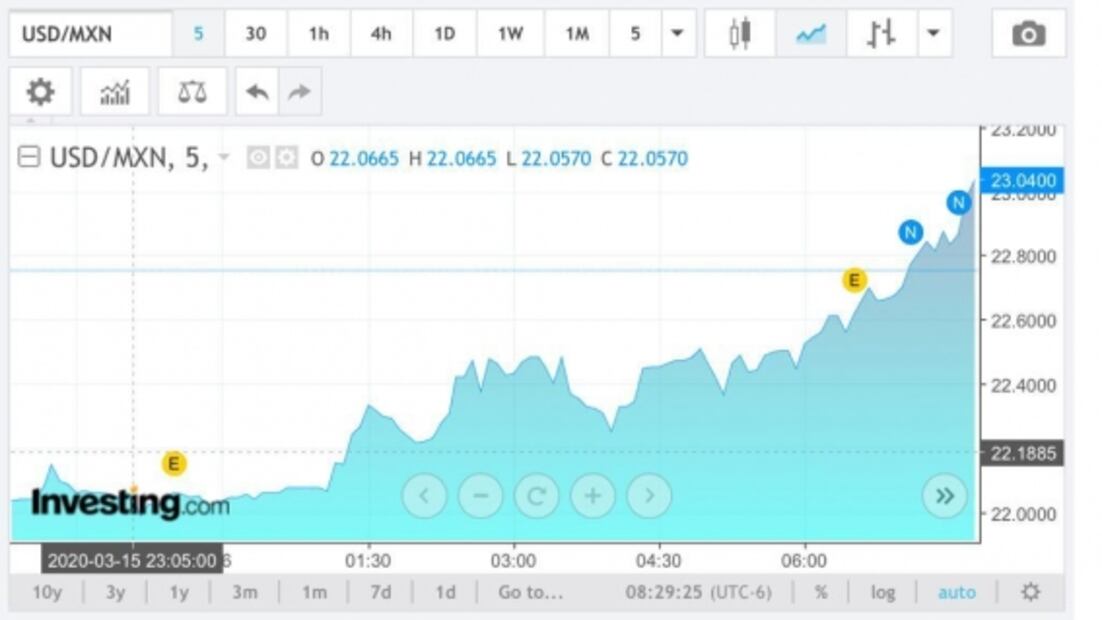1102x620 pixels.
Task: Disable auto price scaling
Action: (958, 591)
